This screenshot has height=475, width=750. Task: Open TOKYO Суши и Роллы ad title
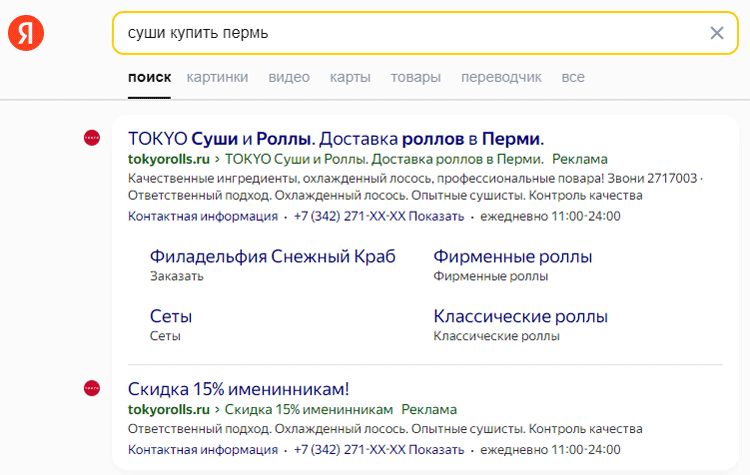pos(336,139)
